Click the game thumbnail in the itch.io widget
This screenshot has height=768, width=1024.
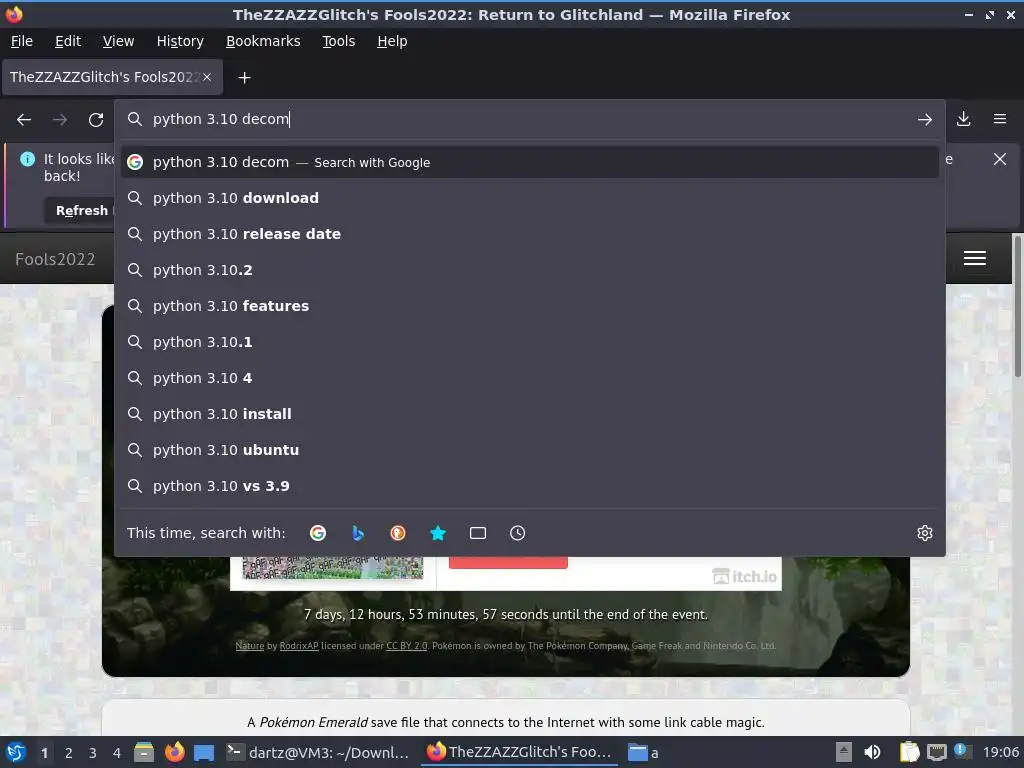tap(332, 568)
